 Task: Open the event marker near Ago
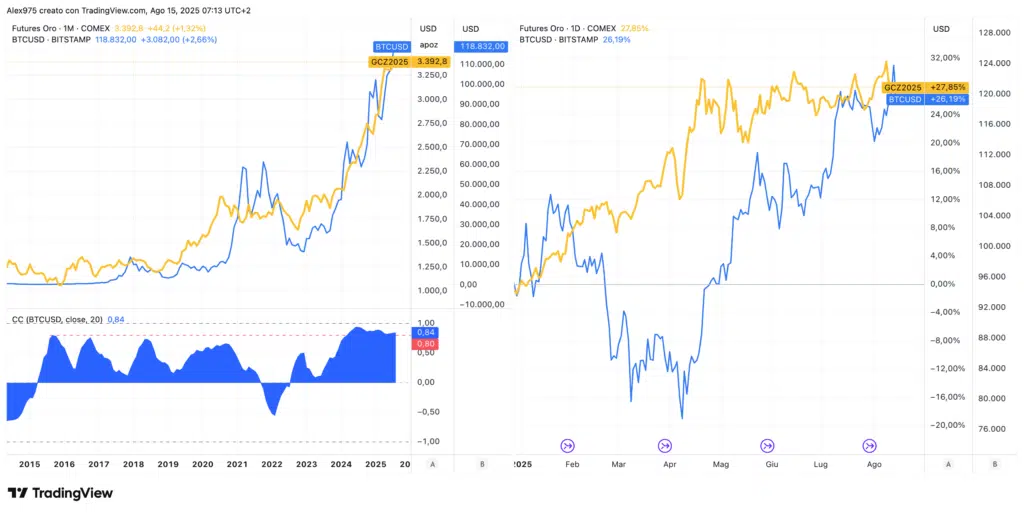869,445
